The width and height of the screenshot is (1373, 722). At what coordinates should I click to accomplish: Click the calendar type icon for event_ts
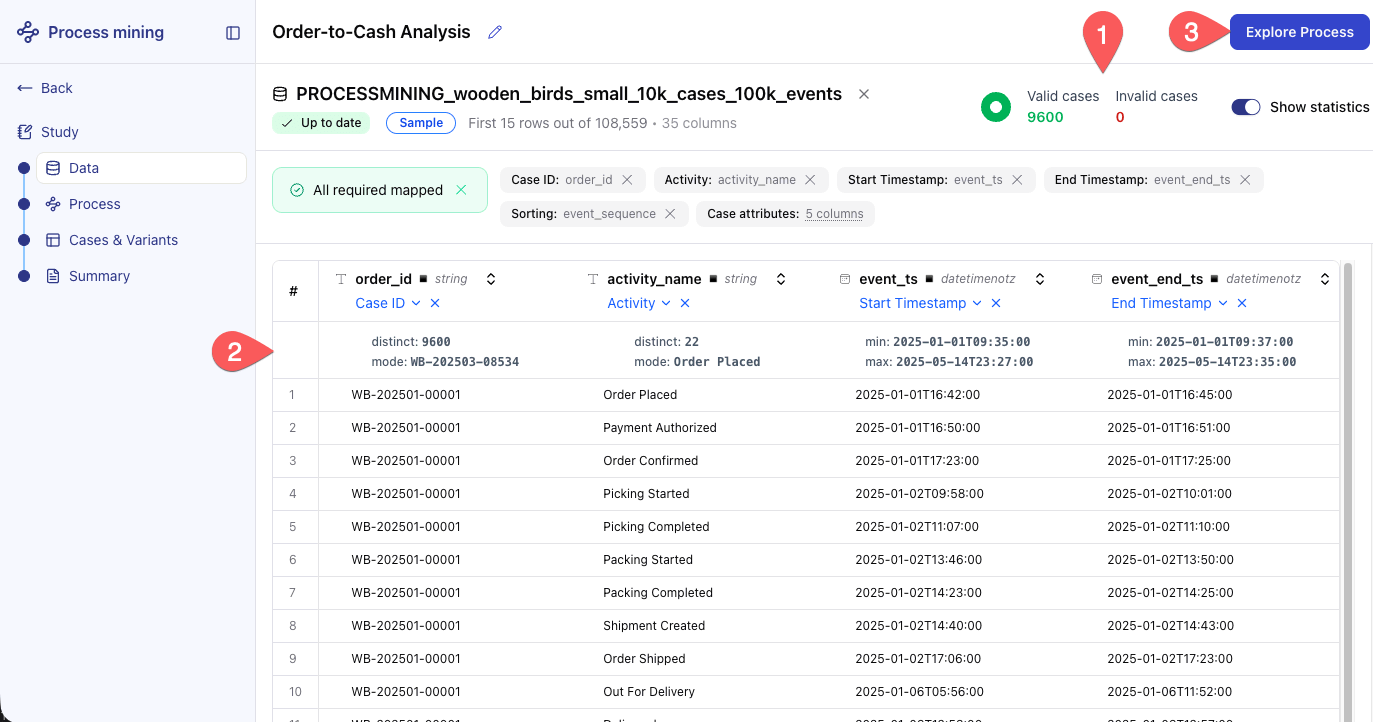(x=845, y=279)
